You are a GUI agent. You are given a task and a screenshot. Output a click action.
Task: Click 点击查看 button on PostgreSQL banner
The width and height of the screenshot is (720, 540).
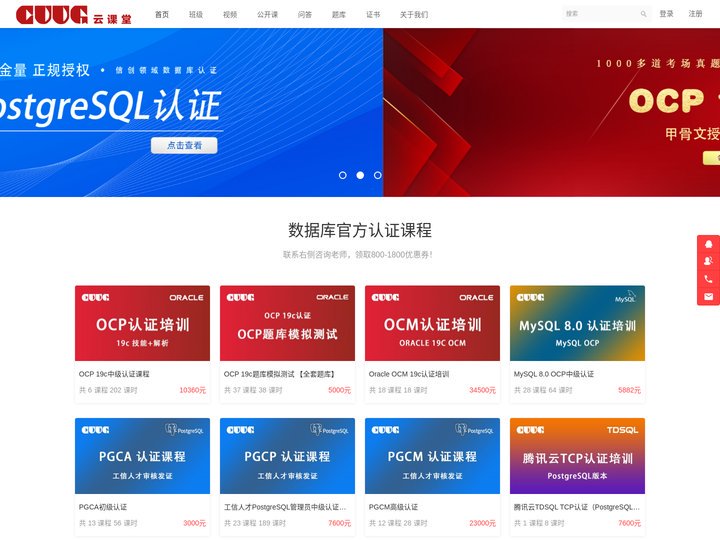(x=184, y=146)
